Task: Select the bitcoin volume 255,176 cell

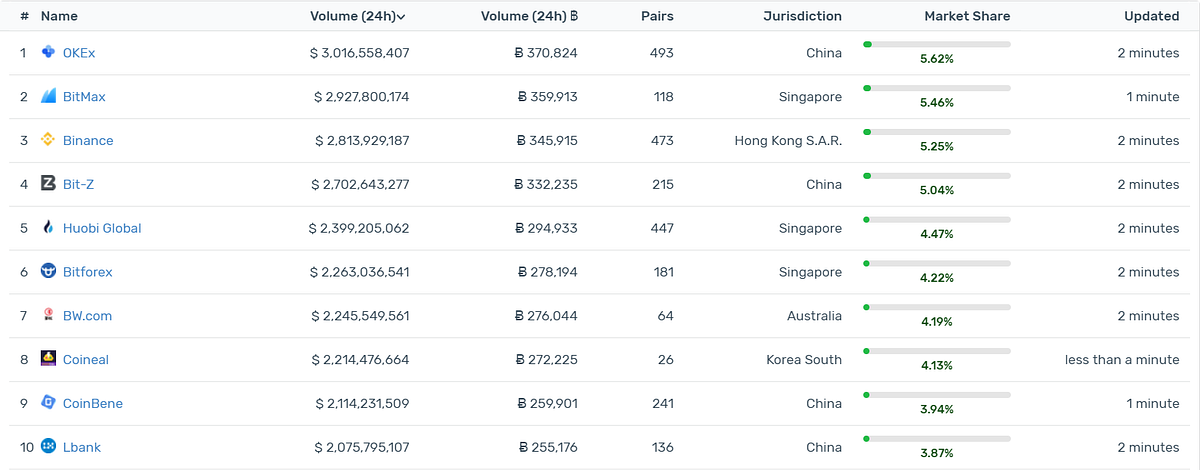Action: pyautogui.click(x=547, y=448)
